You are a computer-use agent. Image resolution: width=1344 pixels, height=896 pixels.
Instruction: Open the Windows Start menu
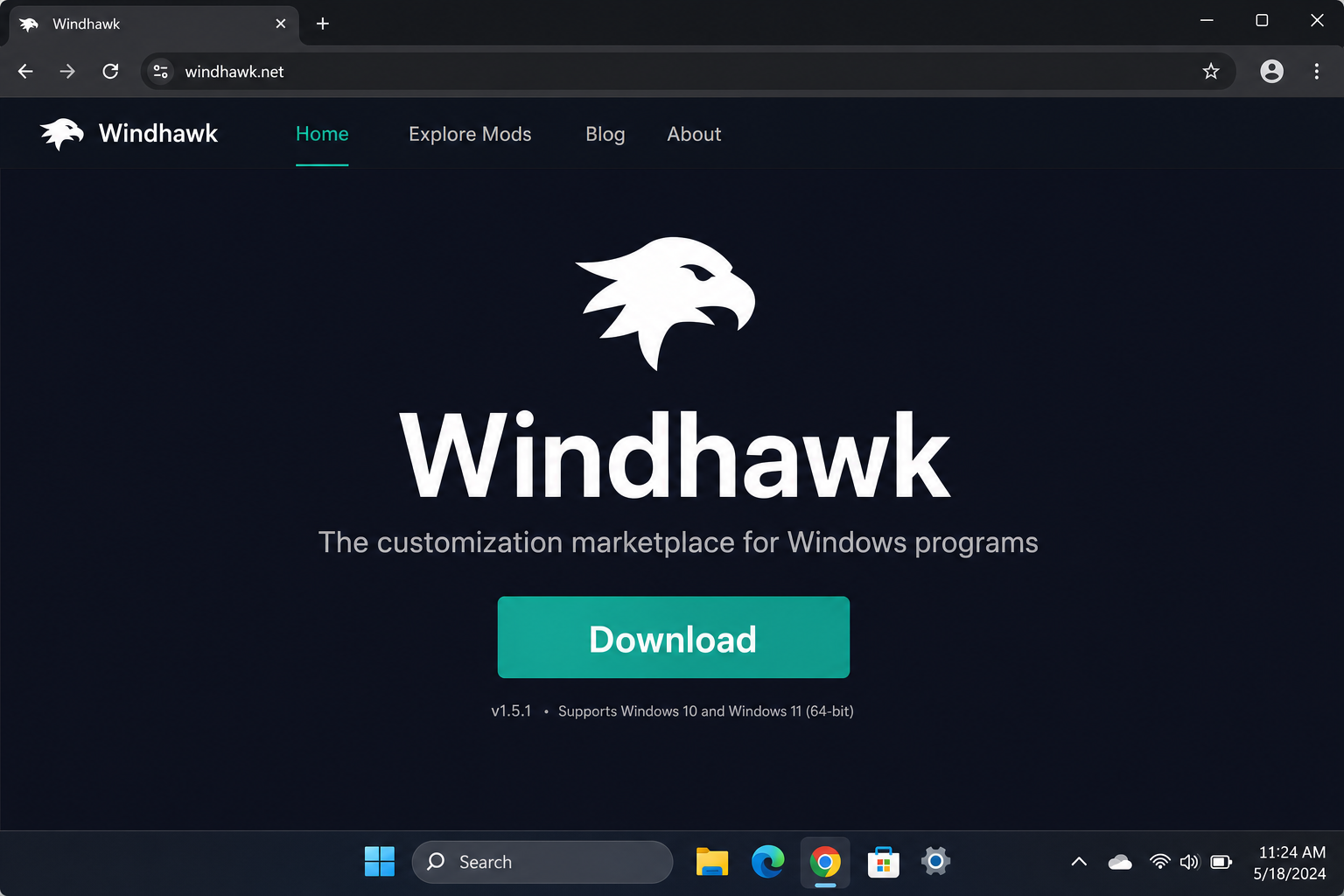[379, 862]
